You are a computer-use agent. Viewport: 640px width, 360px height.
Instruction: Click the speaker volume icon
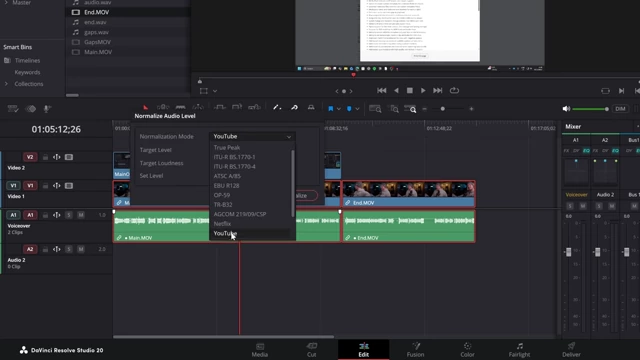(566, 109)
